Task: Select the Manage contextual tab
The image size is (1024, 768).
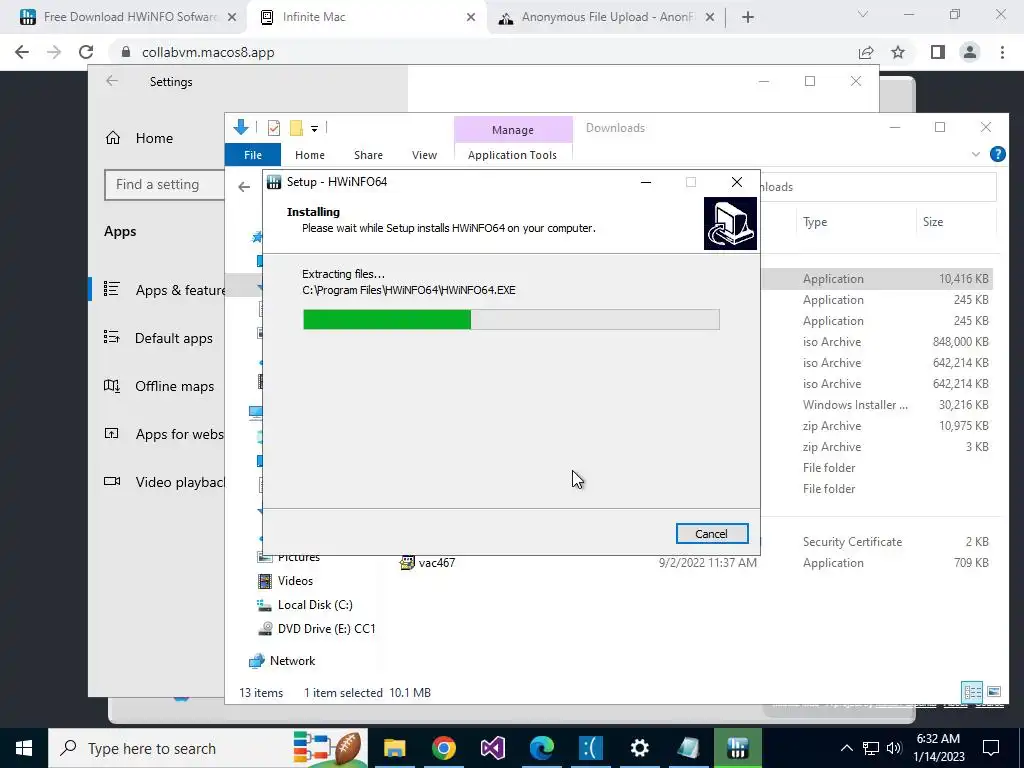Action: coord(513,130)
